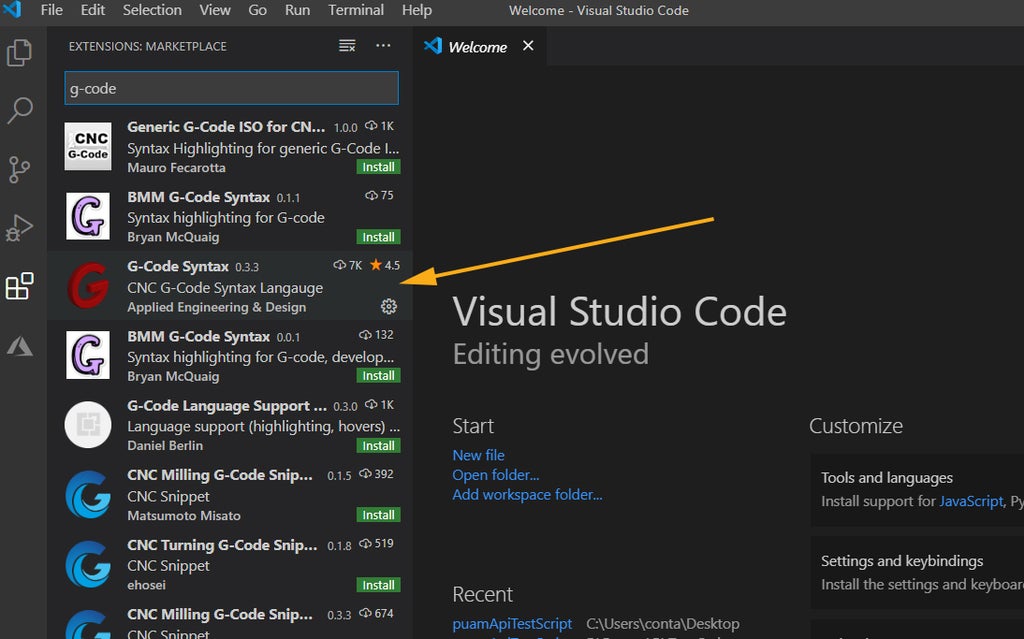Open G-Code Syntax 0.3.3 extension title

point(178,267)
